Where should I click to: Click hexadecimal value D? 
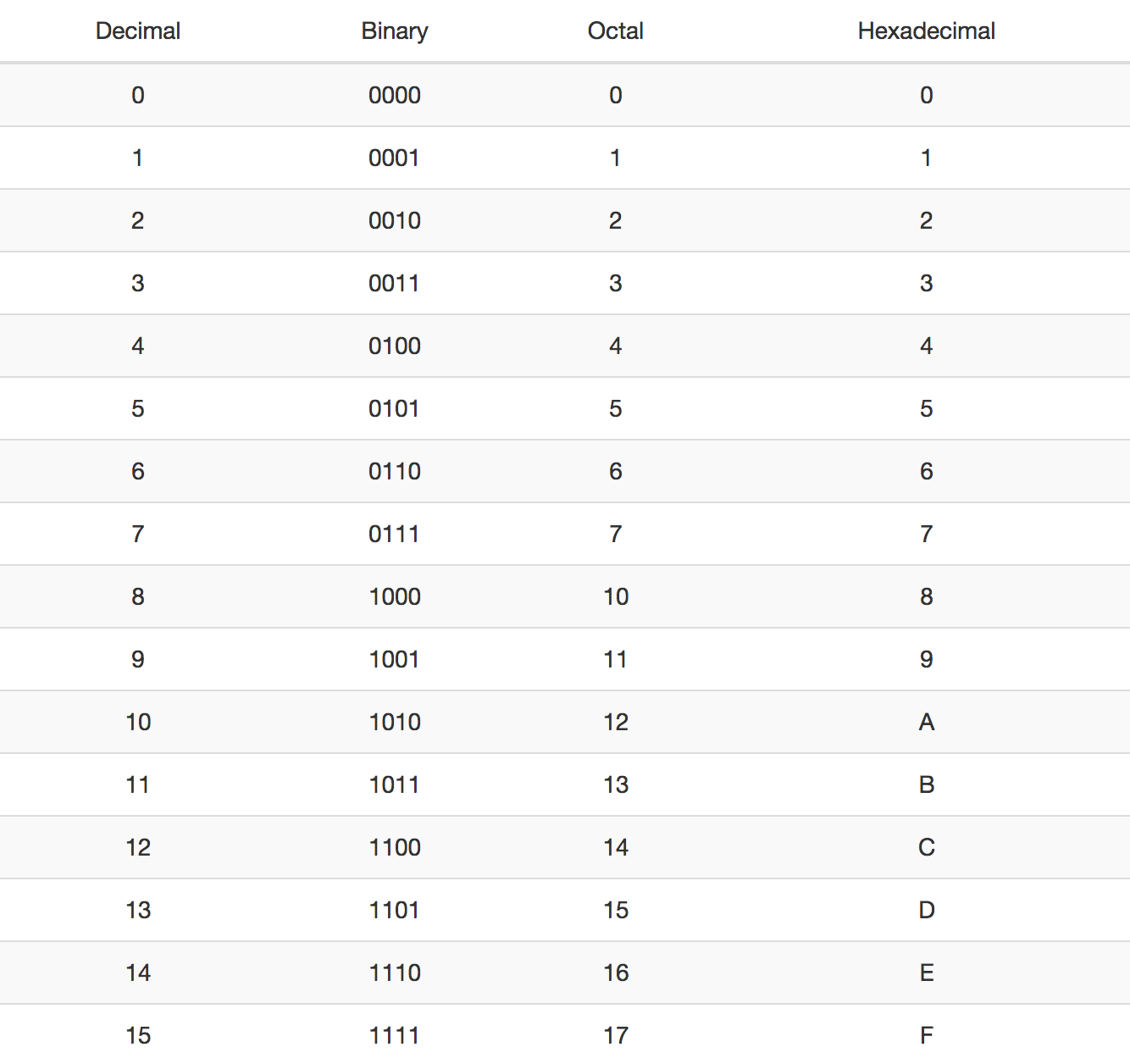click(x=926, y=910)
